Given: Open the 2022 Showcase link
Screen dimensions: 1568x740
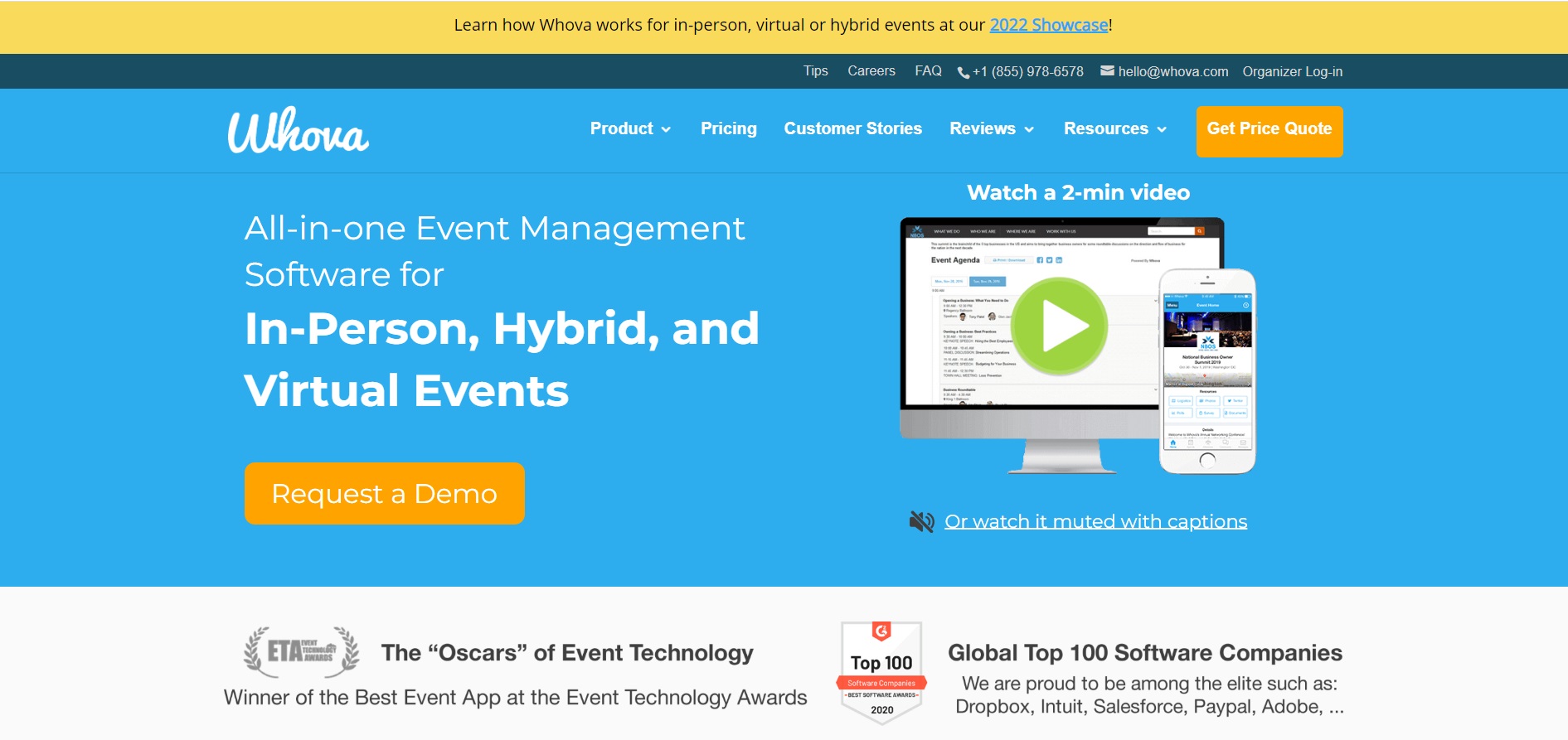Looking at the screenshot, I should tap(1048, 25).
